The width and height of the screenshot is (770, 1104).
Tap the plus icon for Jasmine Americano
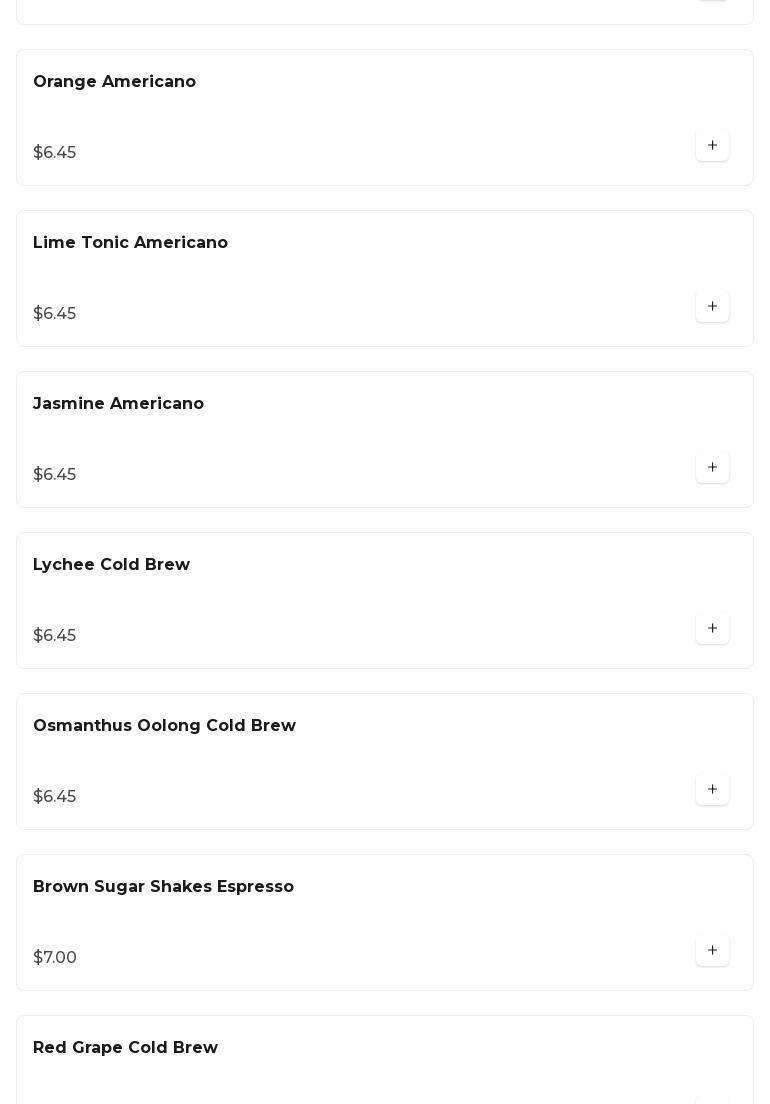(712, 468)
